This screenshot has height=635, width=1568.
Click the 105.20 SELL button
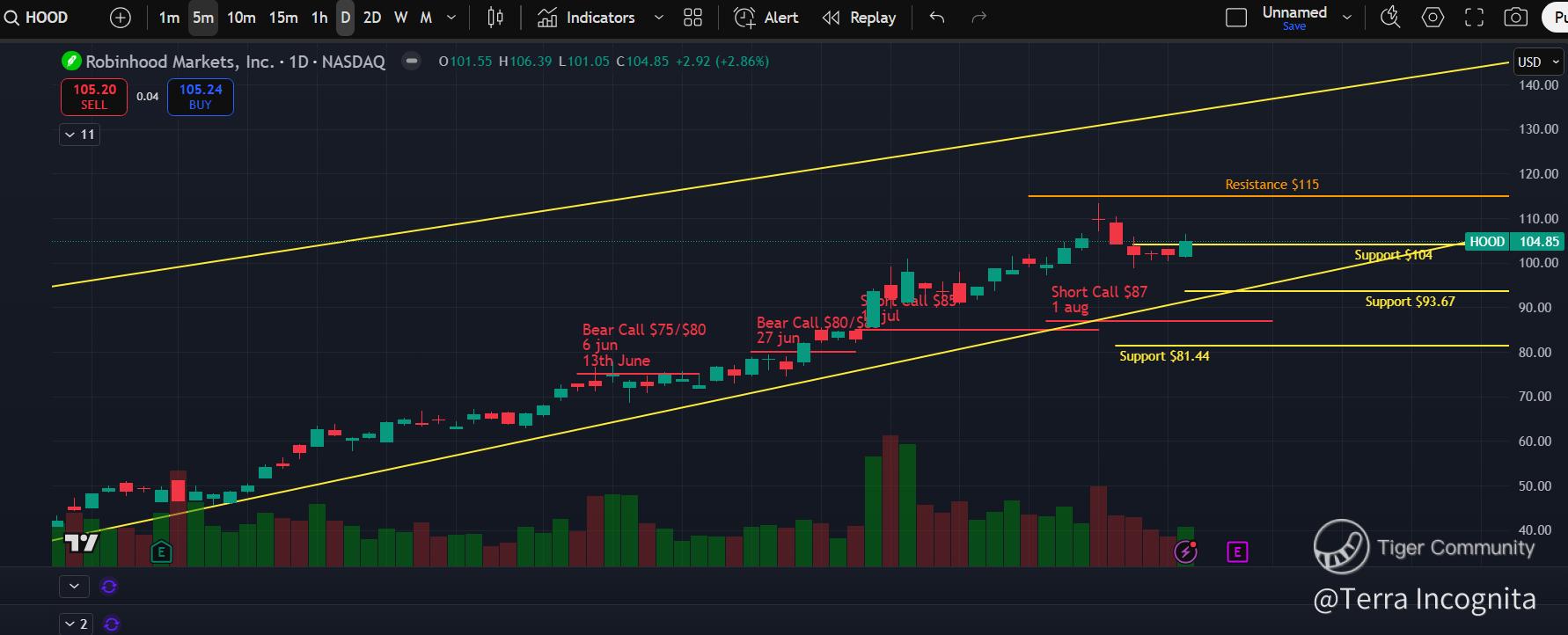tap(94, 97)
